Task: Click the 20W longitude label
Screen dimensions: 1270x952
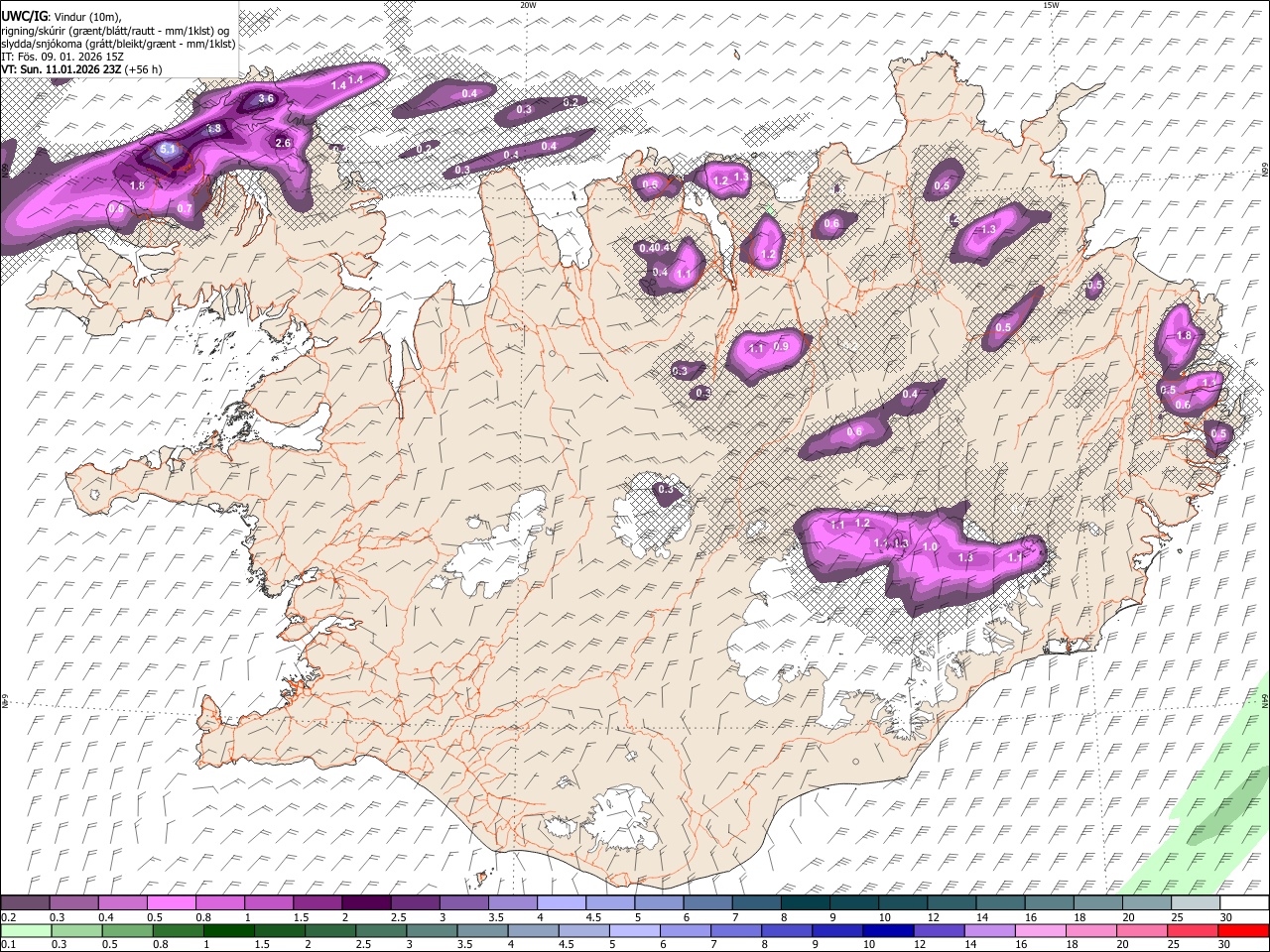Action: tap(528, 5)
